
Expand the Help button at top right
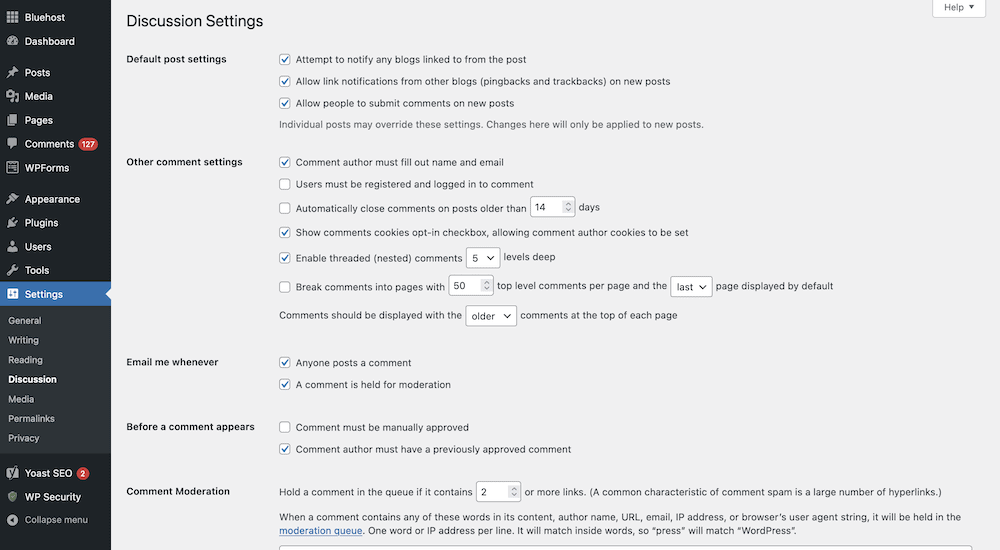[x=958, y=8]
